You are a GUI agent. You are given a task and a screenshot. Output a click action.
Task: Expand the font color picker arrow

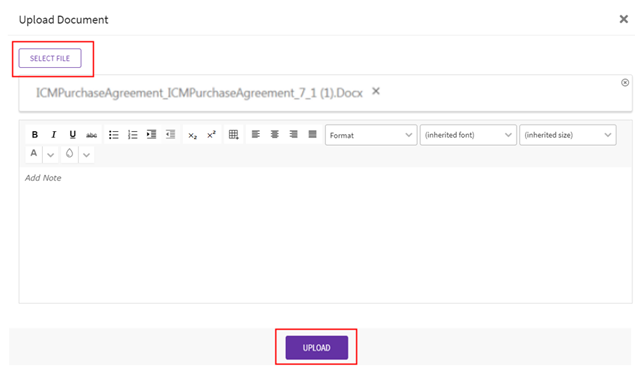[51, 154]
